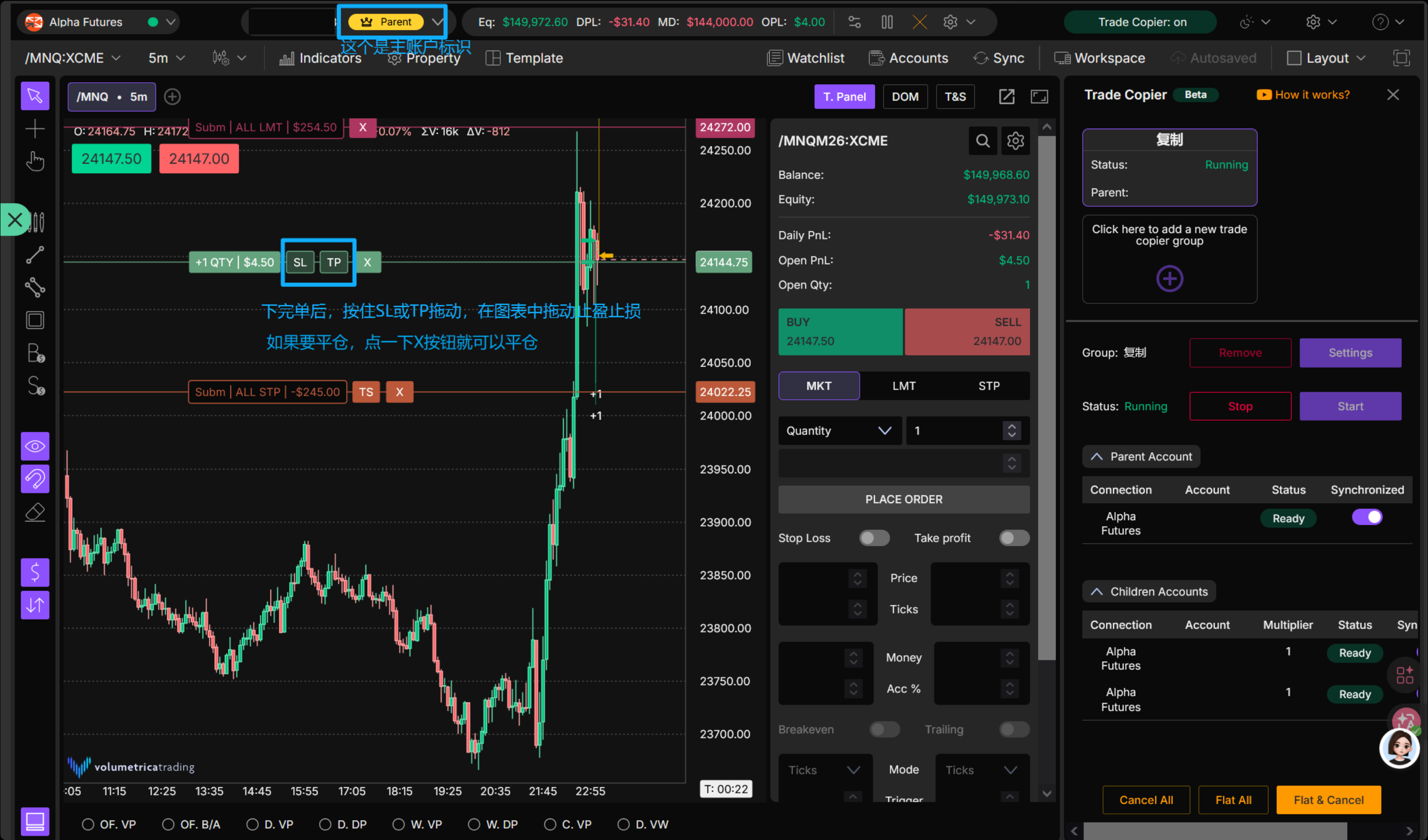Click the PLACE ORDER button
The width and height of the screenshot is (1428, 840).
903,499
